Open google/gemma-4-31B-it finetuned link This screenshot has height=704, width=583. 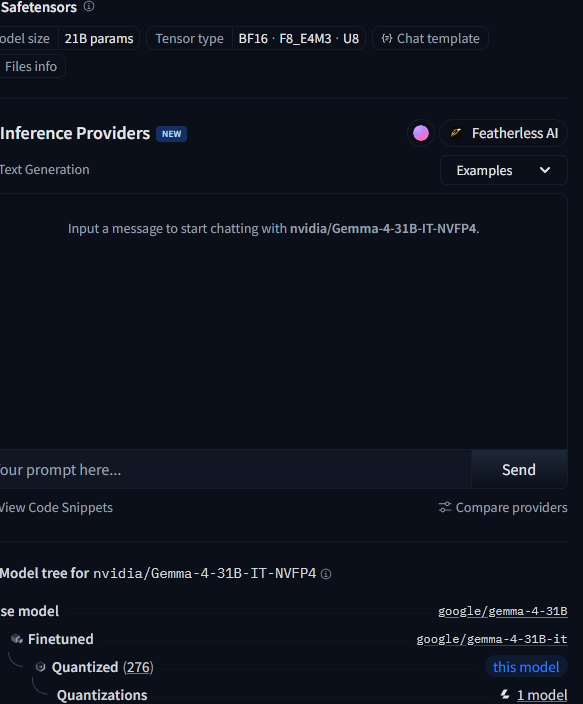[x=492, y=639]
